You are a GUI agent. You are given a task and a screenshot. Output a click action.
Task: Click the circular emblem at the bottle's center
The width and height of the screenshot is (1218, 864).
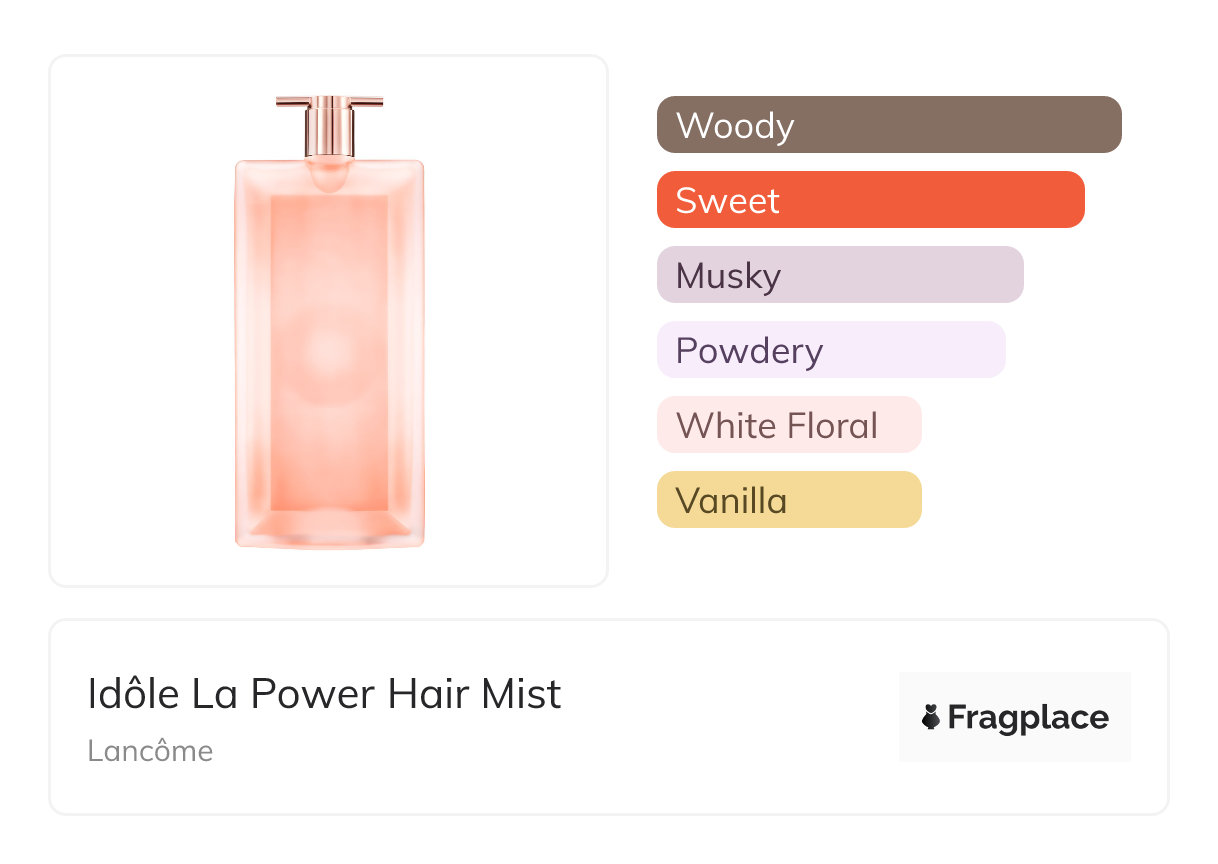(x=329, y=352)
